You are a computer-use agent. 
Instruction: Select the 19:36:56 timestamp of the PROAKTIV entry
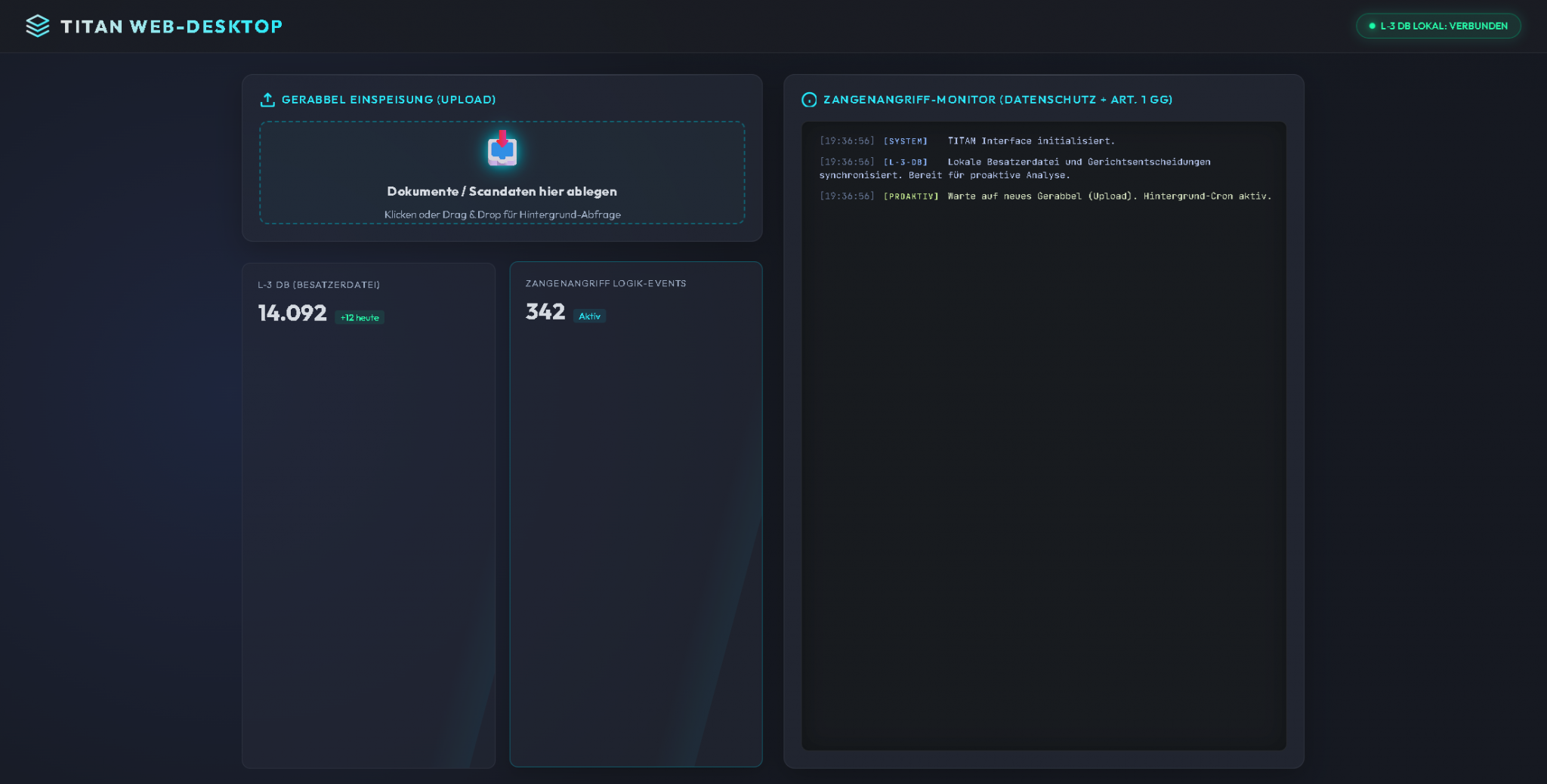[845, 196]
